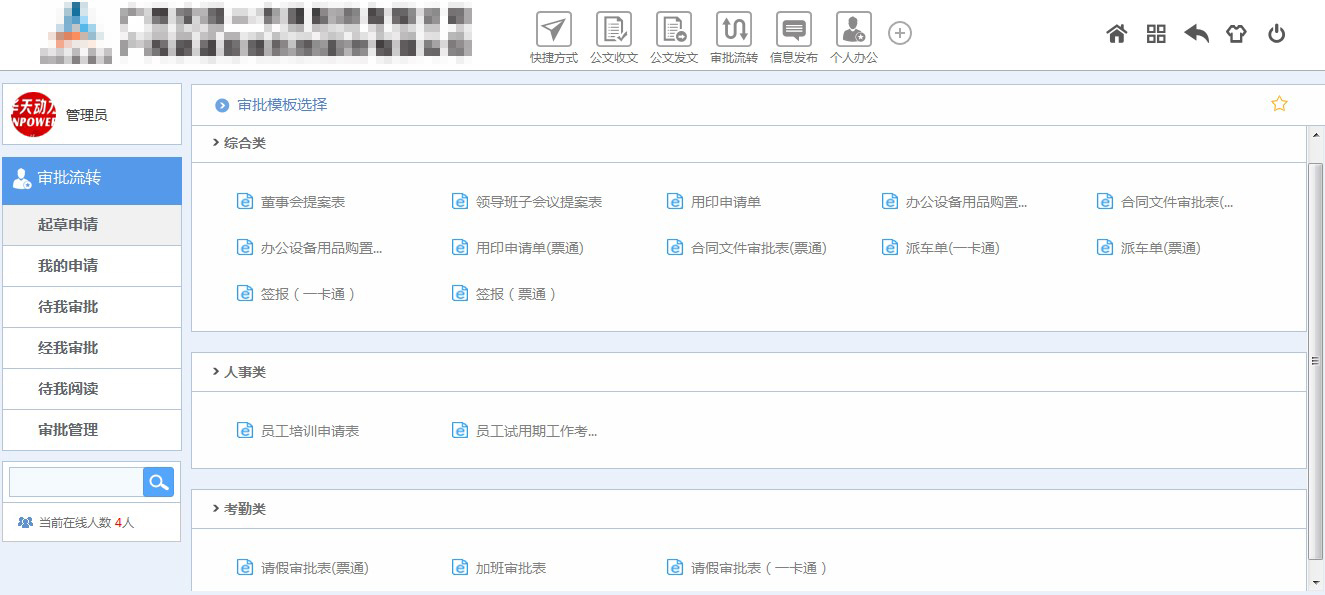Open the 董事会提案表 template
The height and width of the screenshot is (595, 1325).
point(302,202)
